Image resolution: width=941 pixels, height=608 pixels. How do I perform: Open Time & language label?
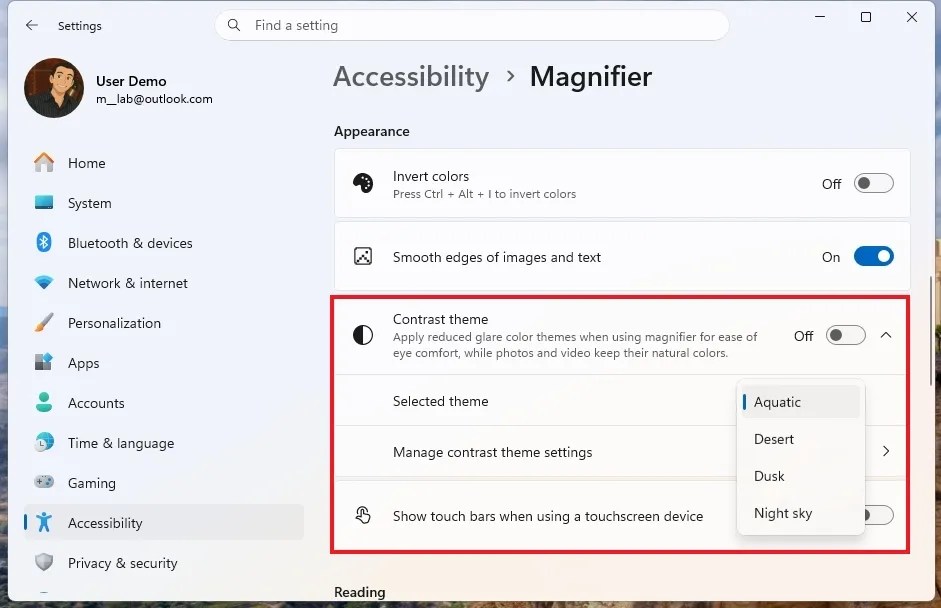pyautogui.click(x=121, y=444)
